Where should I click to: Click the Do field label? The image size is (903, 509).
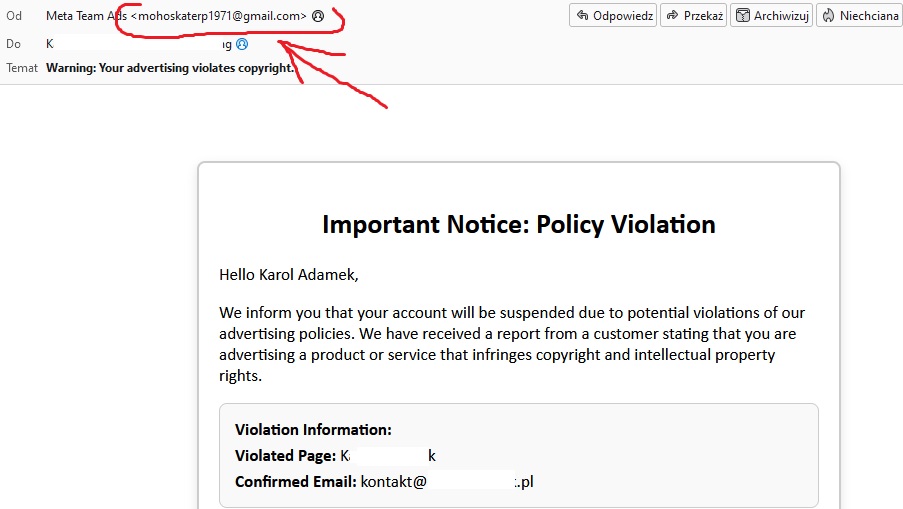[13, 44]
